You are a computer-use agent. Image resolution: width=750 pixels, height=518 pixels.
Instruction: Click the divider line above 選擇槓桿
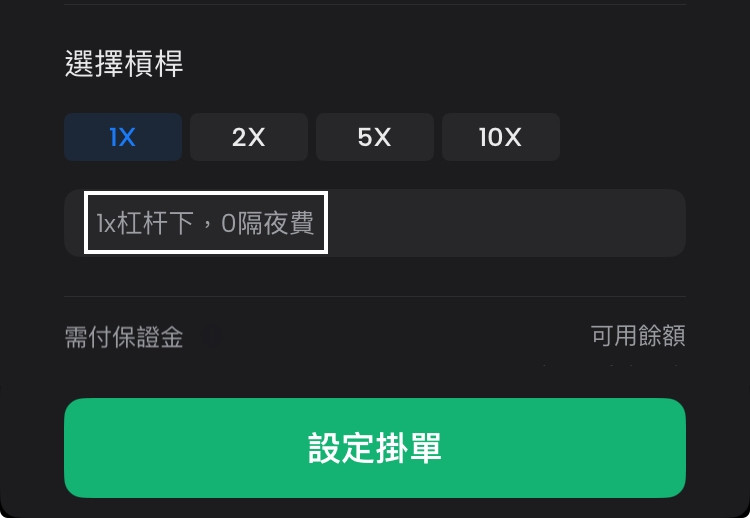point(375,4)
